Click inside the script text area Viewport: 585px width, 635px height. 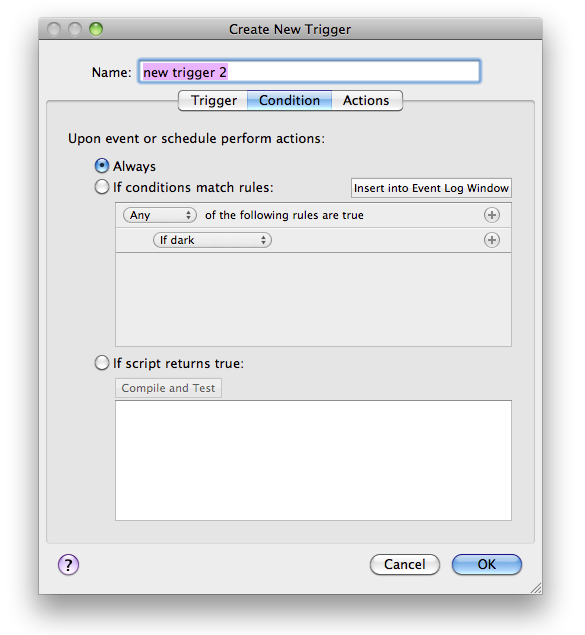click(313, 460)
